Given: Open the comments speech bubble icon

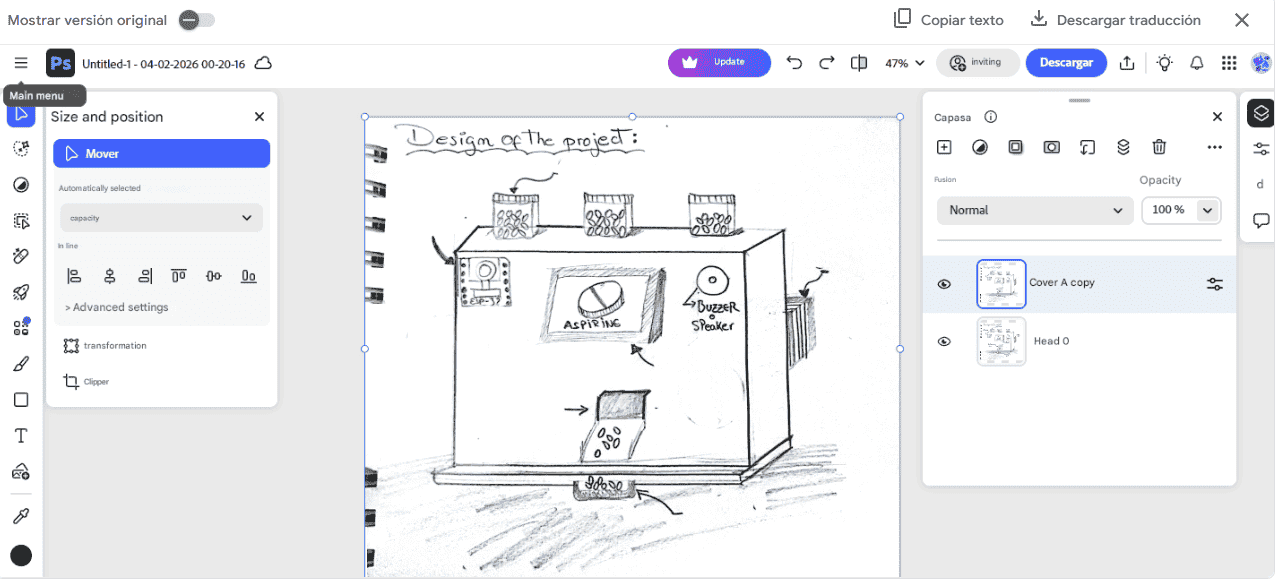Looking at the screenshot, I should (1261, 221).
